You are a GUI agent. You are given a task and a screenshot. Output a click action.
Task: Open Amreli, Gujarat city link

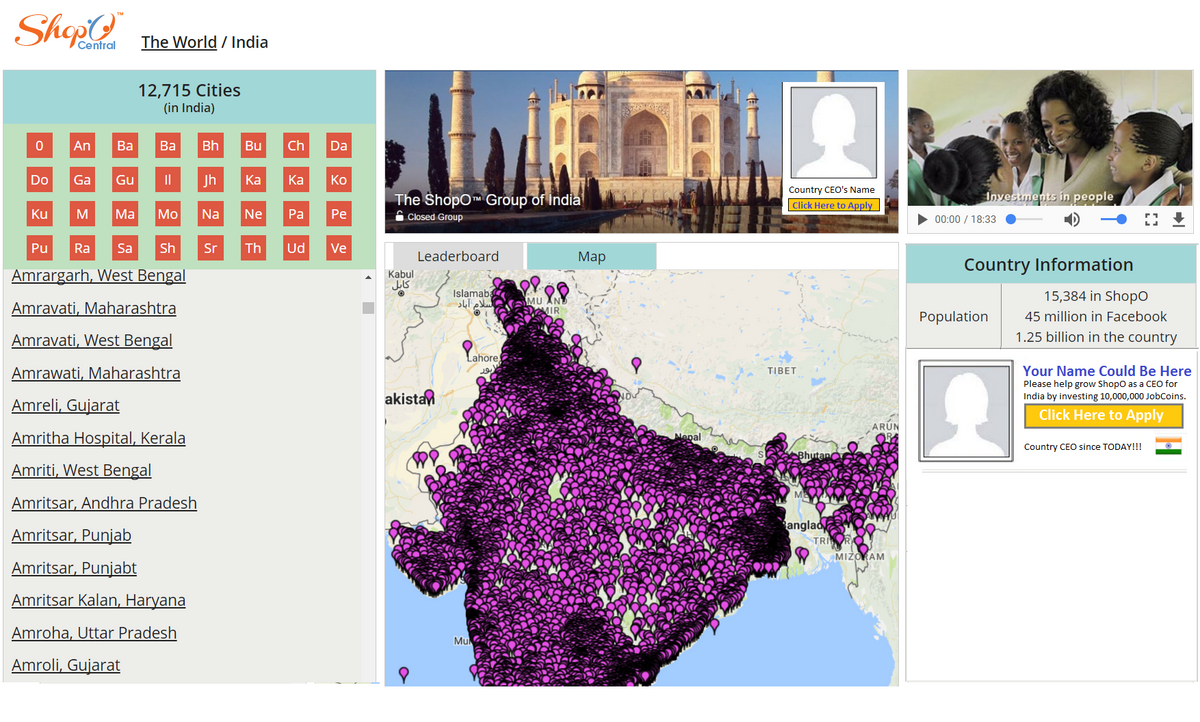click(66, 406)
